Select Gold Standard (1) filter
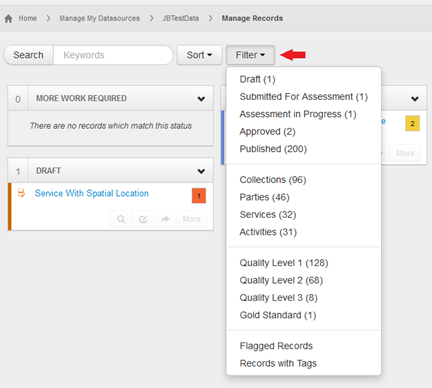 (x=278, y=315)
